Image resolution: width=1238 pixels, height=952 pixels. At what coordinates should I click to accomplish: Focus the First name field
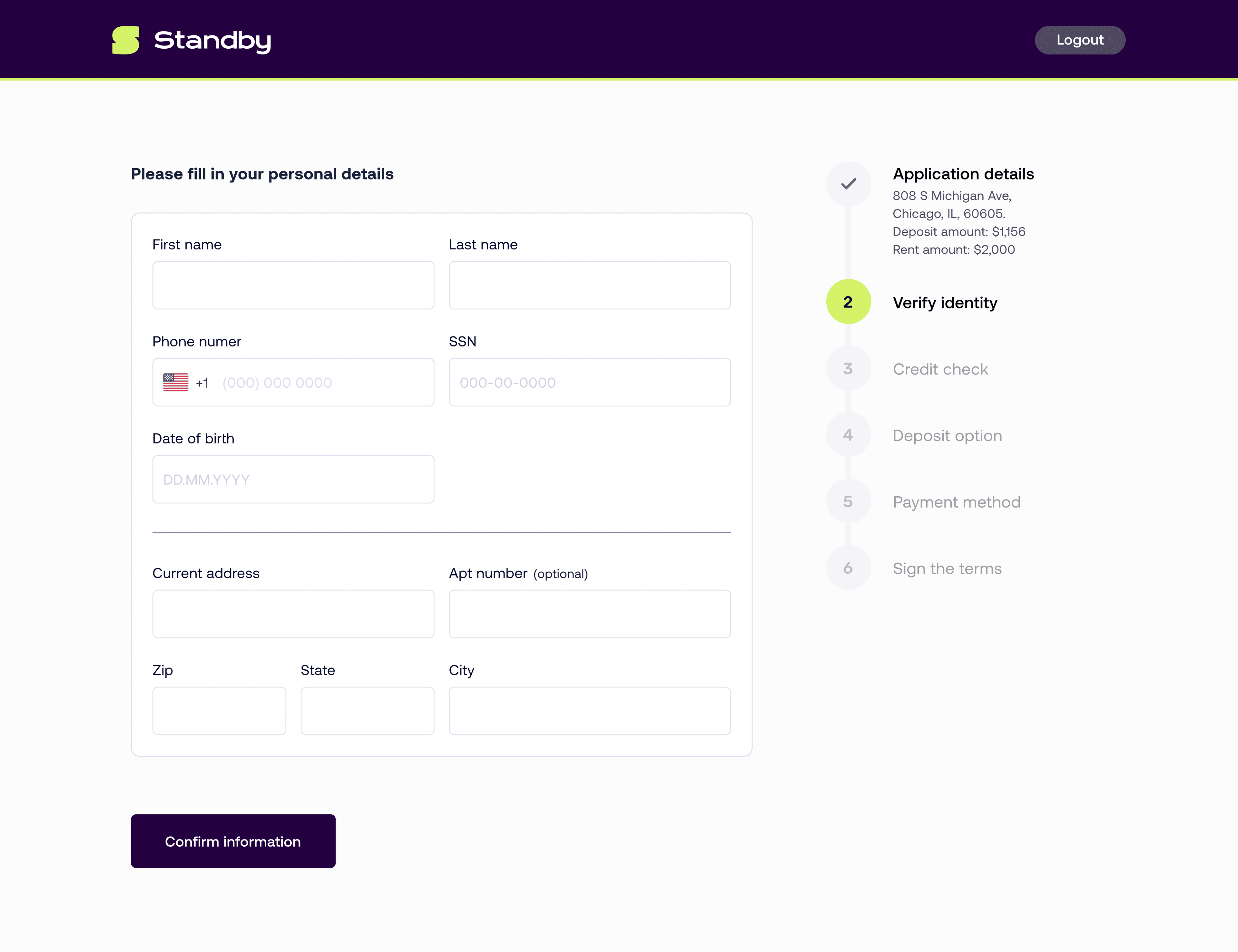pyautogui.click(x=293, y=285)
